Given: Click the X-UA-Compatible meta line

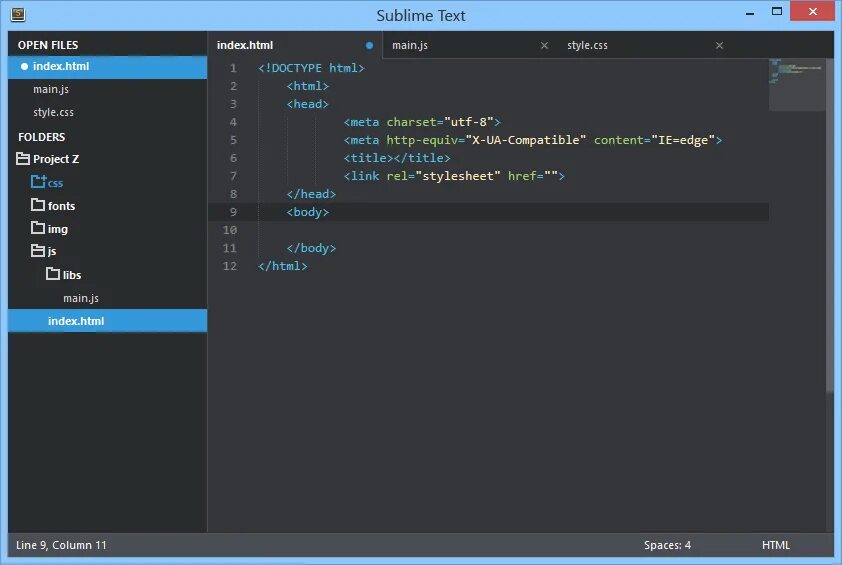Looking at the screenshot, I should pos(533,140).
